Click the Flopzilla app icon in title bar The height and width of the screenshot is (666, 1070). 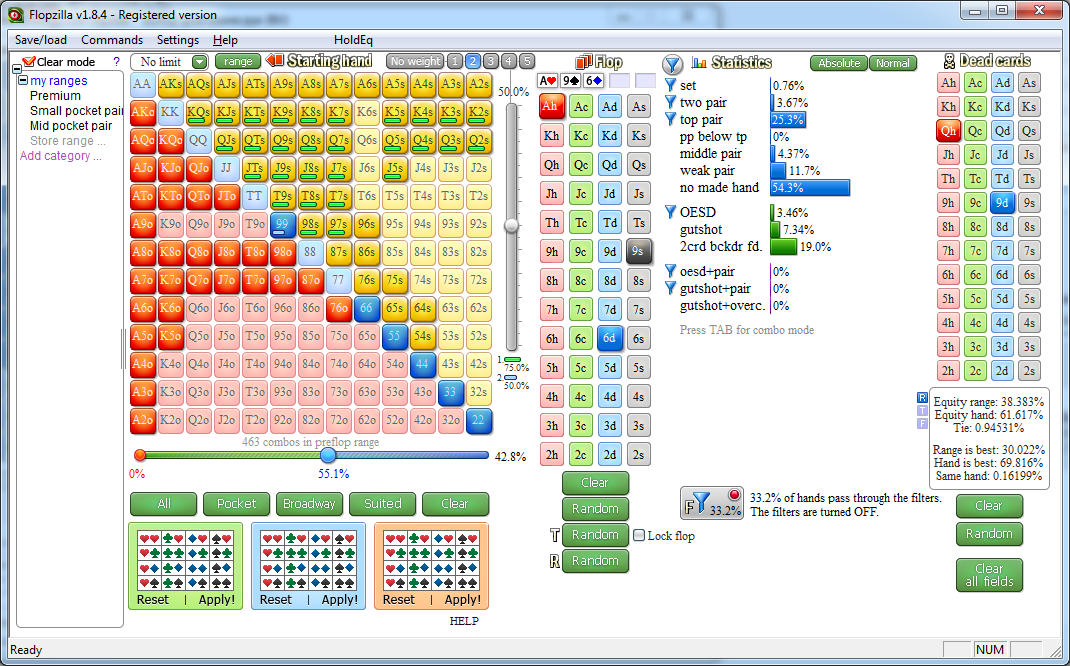pos(16,15)
